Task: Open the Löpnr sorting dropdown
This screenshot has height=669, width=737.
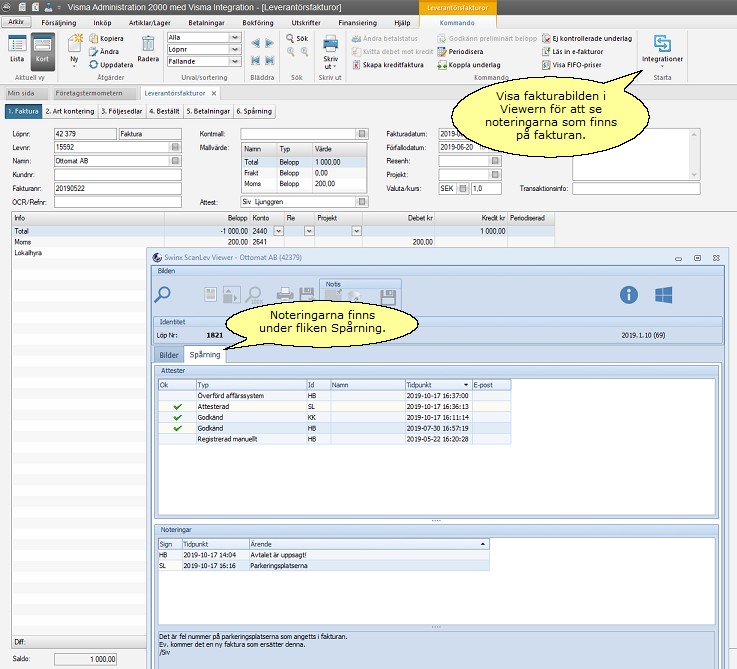Action: (235, 49)
